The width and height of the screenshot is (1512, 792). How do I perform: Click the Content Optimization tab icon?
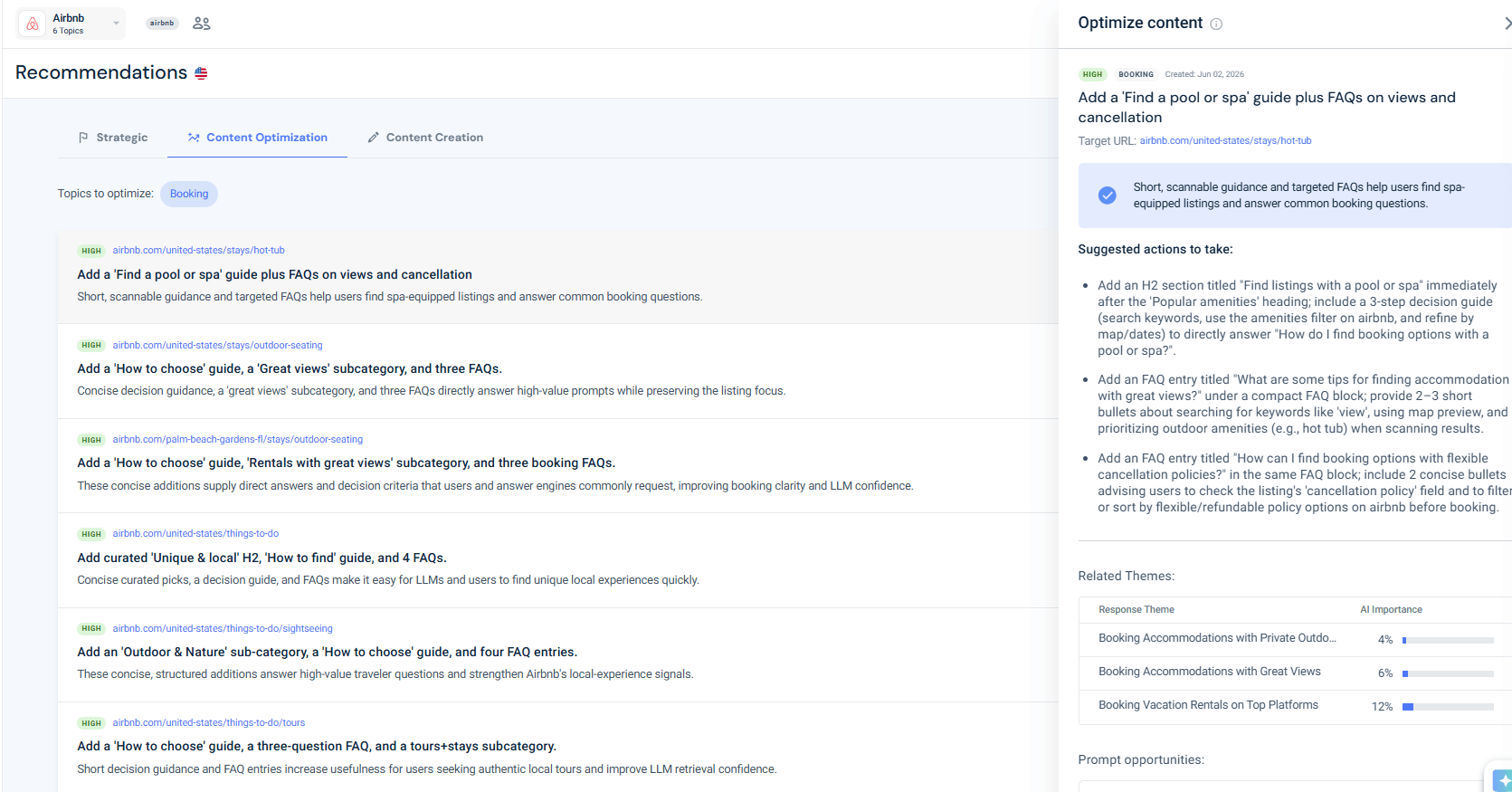194,138
